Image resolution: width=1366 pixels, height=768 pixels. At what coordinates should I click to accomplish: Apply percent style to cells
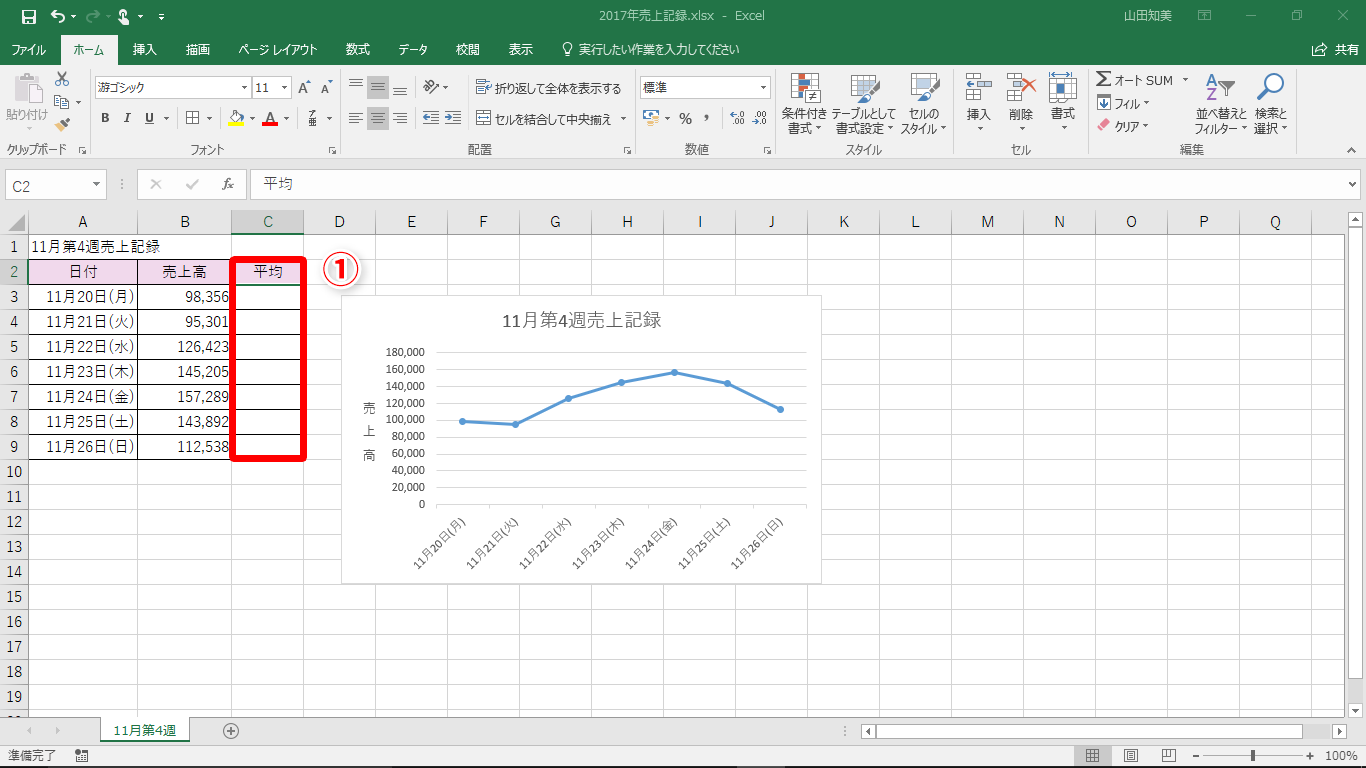pos(685,118)
